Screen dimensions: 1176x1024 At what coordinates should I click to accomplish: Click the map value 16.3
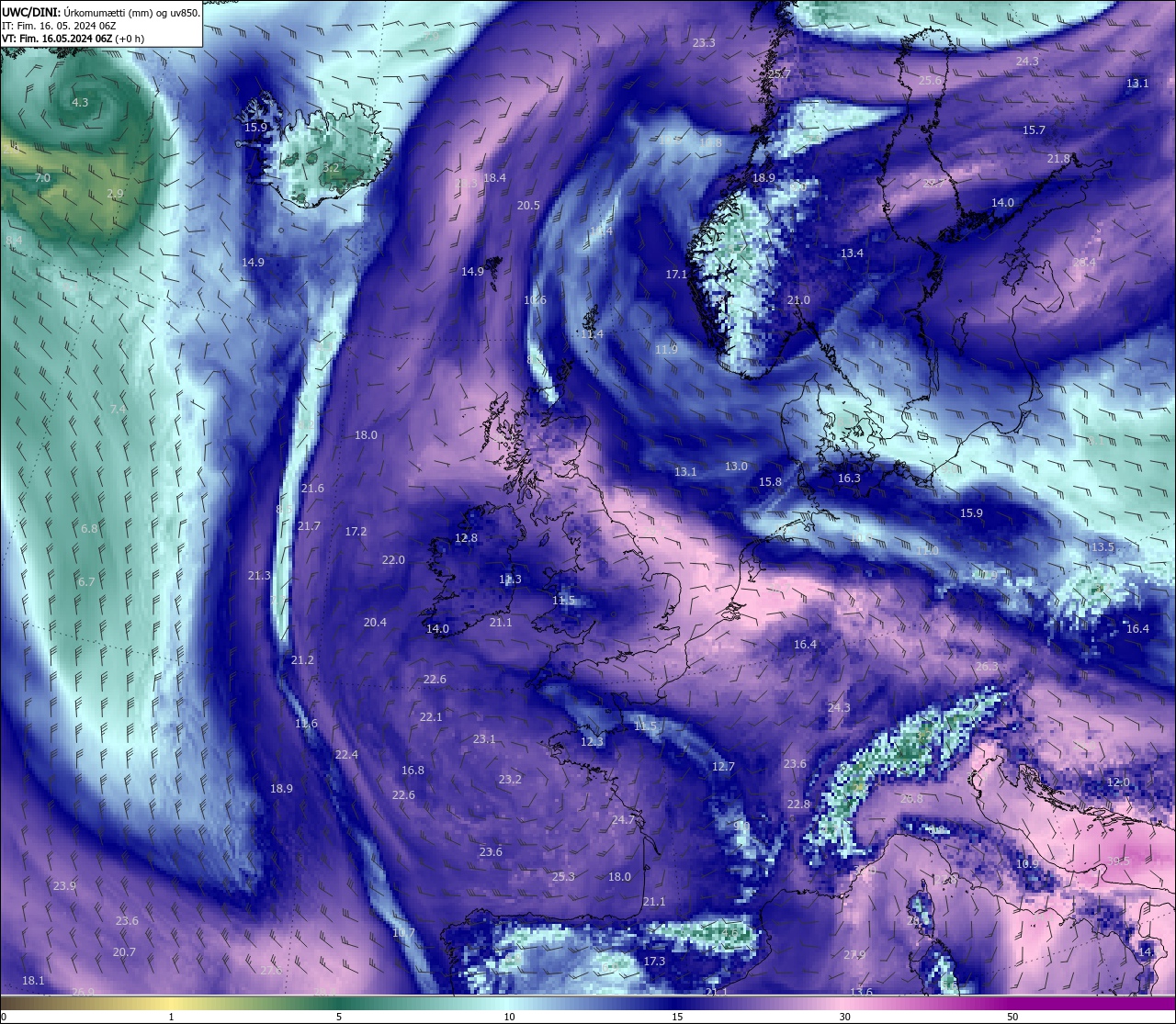849,478
